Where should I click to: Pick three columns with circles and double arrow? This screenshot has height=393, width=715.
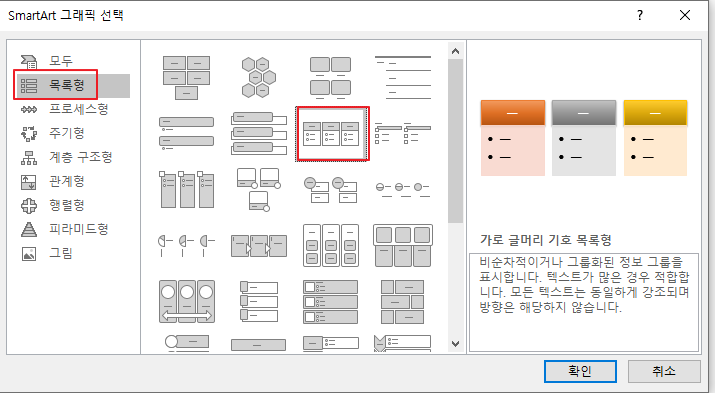coord(187,301)
